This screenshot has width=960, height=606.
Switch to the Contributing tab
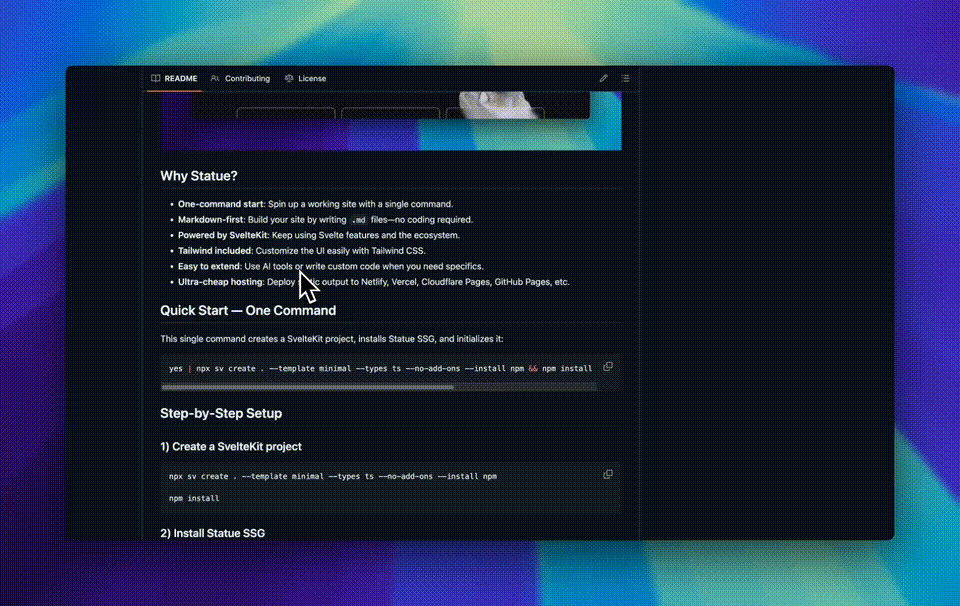click(247, 78)
